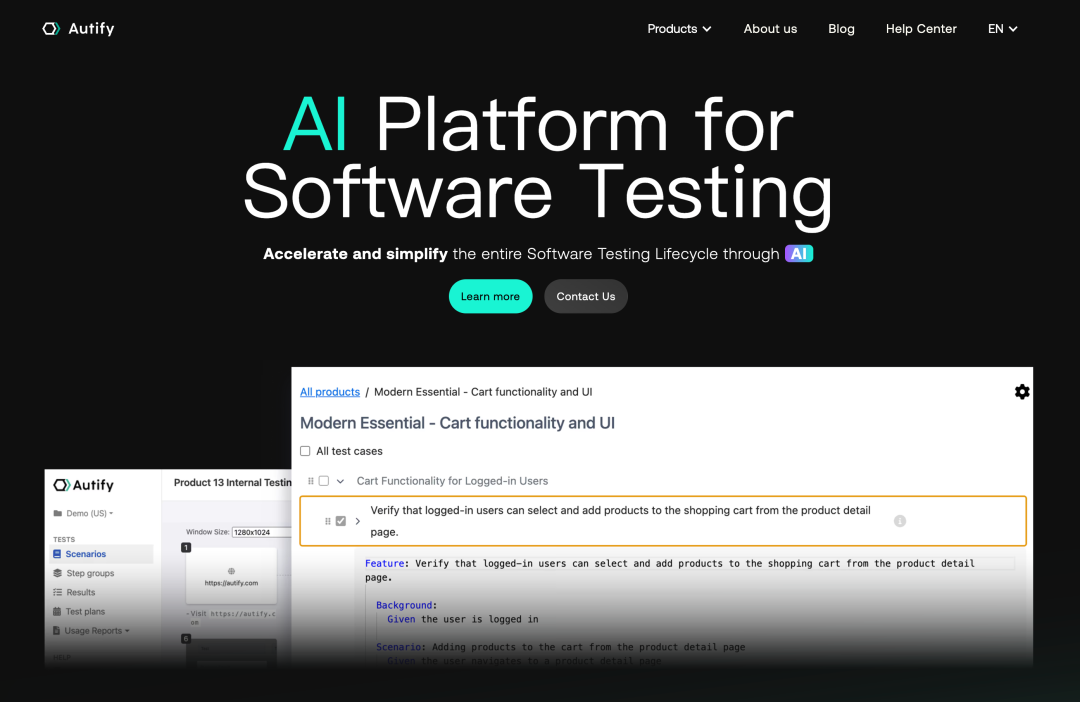Click the Autify logo in header
The image size is (1080, 702).
coord(78,28)
